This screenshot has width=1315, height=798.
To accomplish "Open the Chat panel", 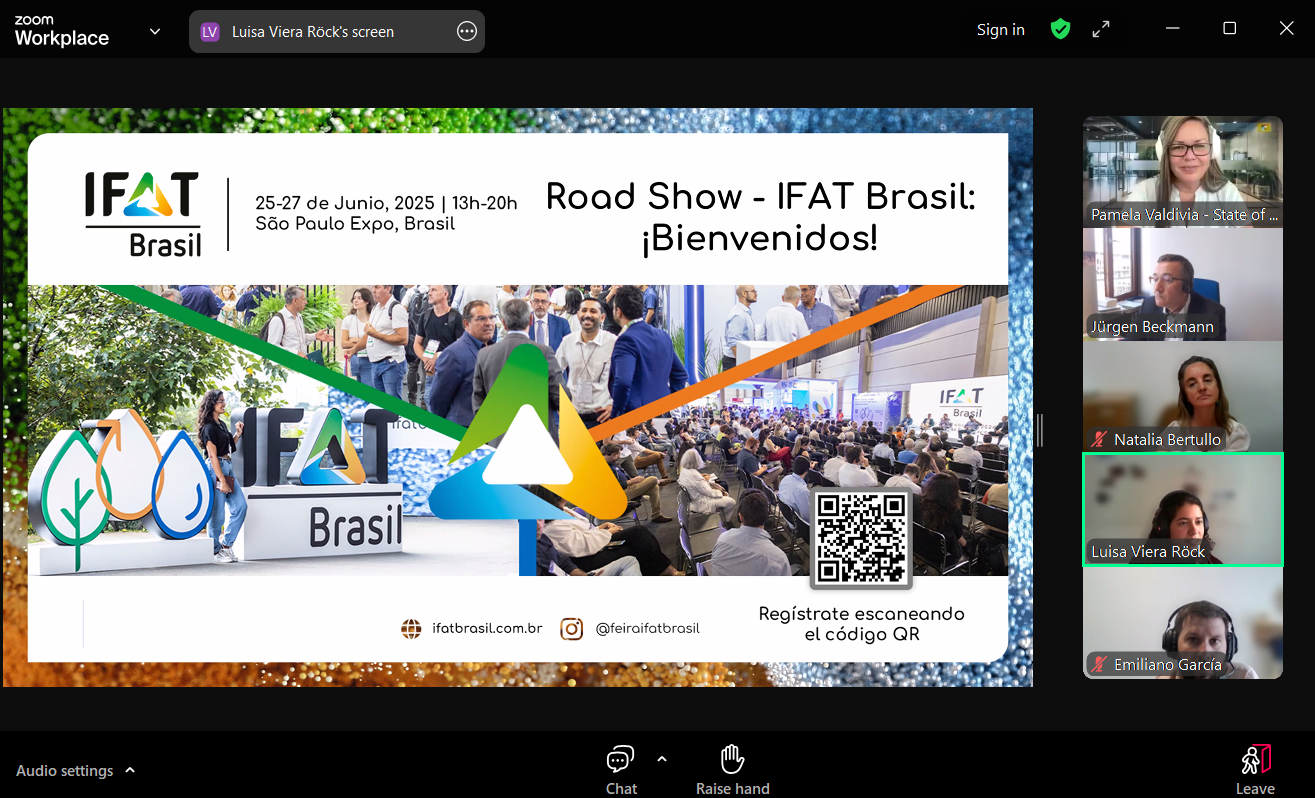I will 621,770.
